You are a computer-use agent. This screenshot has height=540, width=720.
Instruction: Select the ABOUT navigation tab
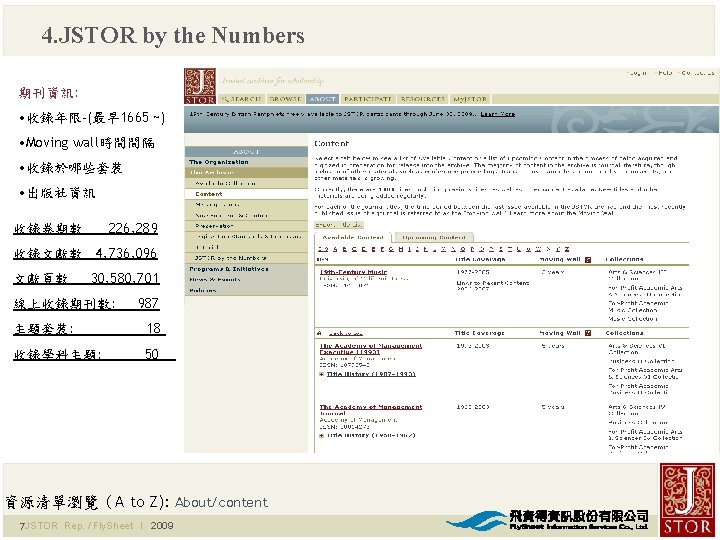(322, 99)
